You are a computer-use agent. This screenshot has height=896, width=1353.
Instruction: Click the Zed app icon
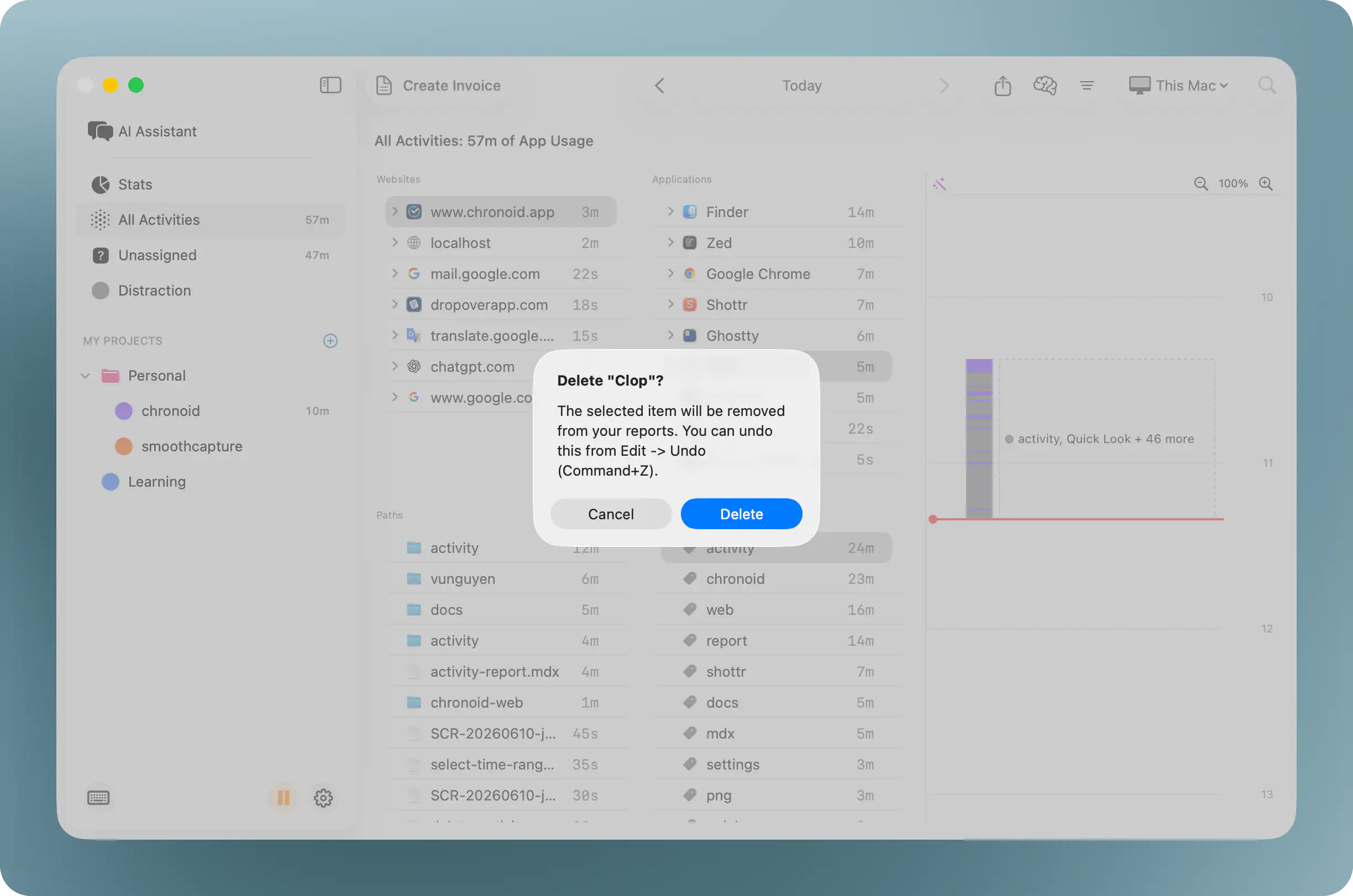(x=689, y=243)
